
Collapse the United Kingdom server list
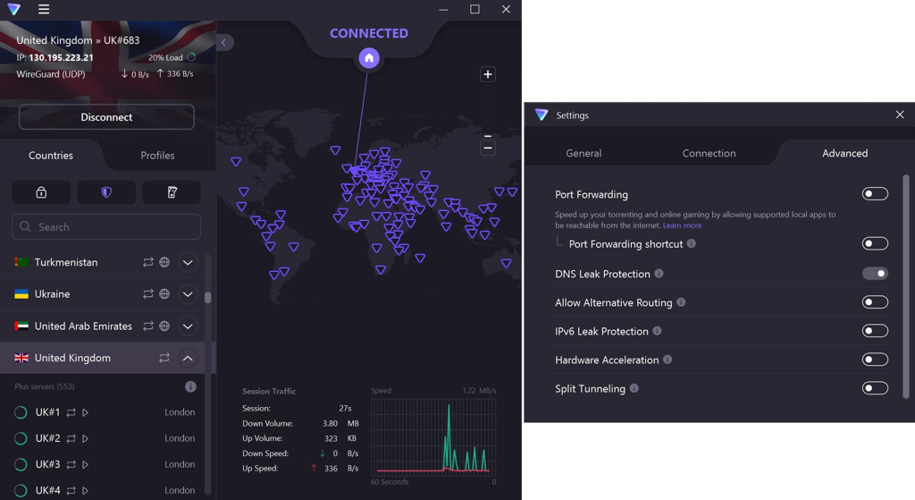[x=187, y=358]
